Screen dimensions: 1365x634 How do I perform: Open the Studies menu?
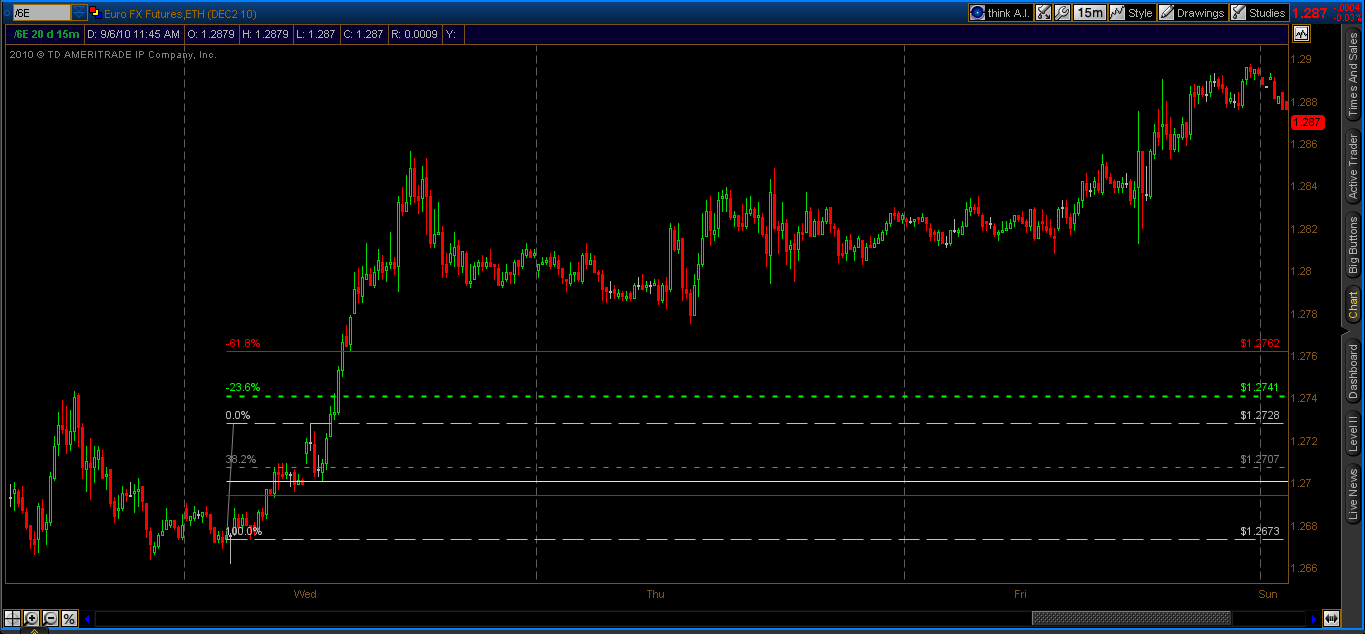coord(1259,13)
